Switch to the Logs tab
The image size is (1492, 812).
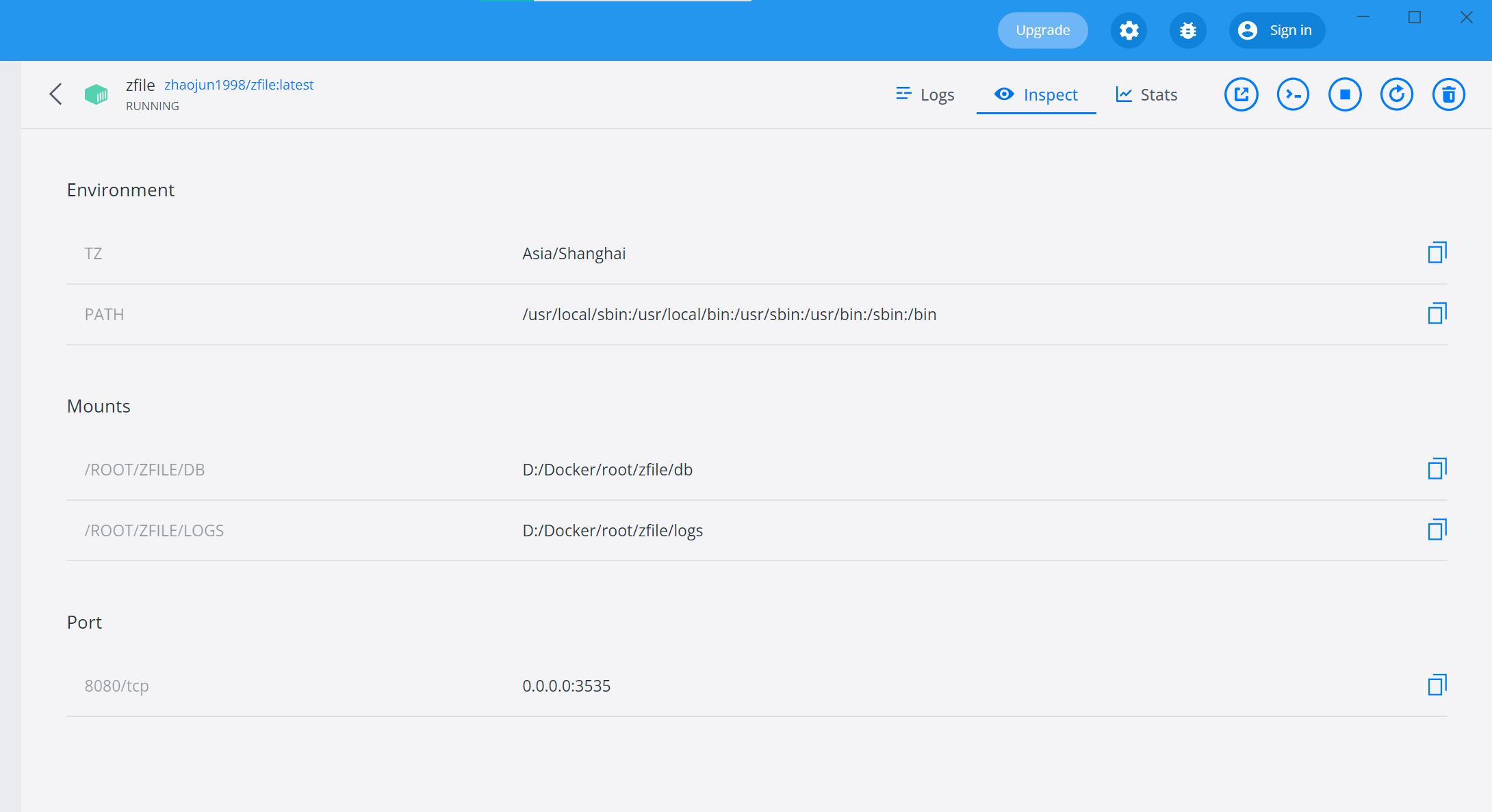tap(925, 94)
